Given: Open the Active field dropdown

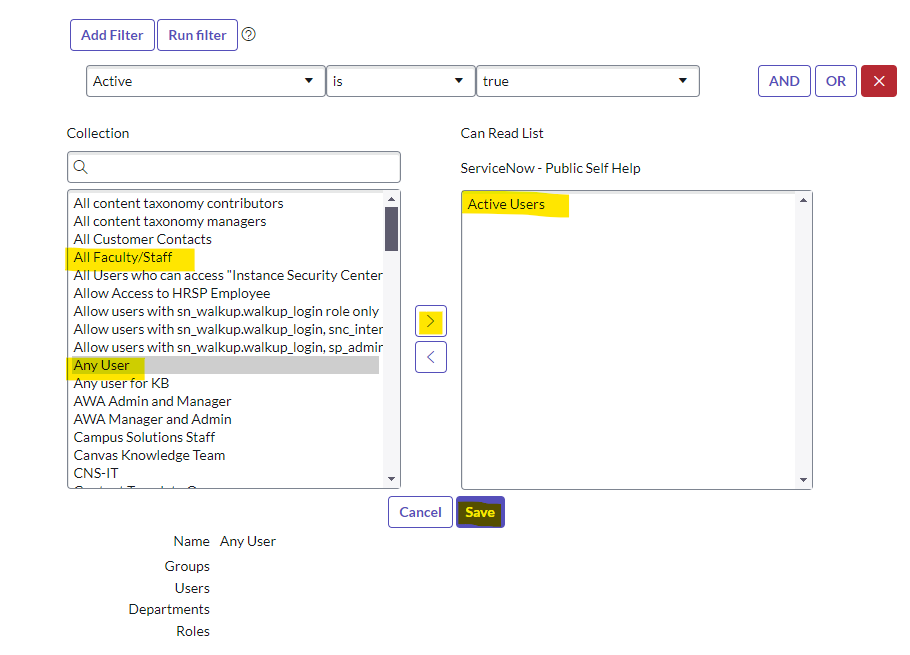Looking at the screenshot, I should coord(204,81).
